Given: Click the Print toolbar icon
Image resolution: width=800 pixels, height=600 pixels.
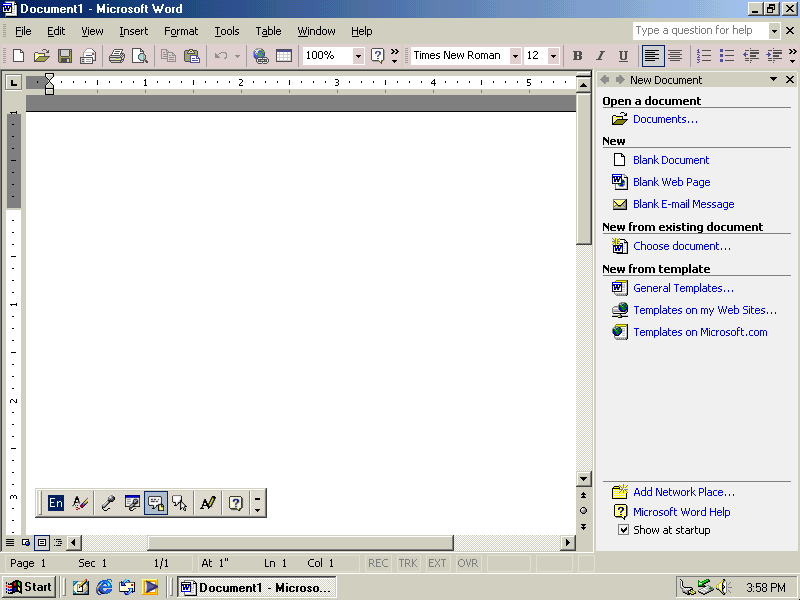Looking at the screenshot, I should (117, 56).
